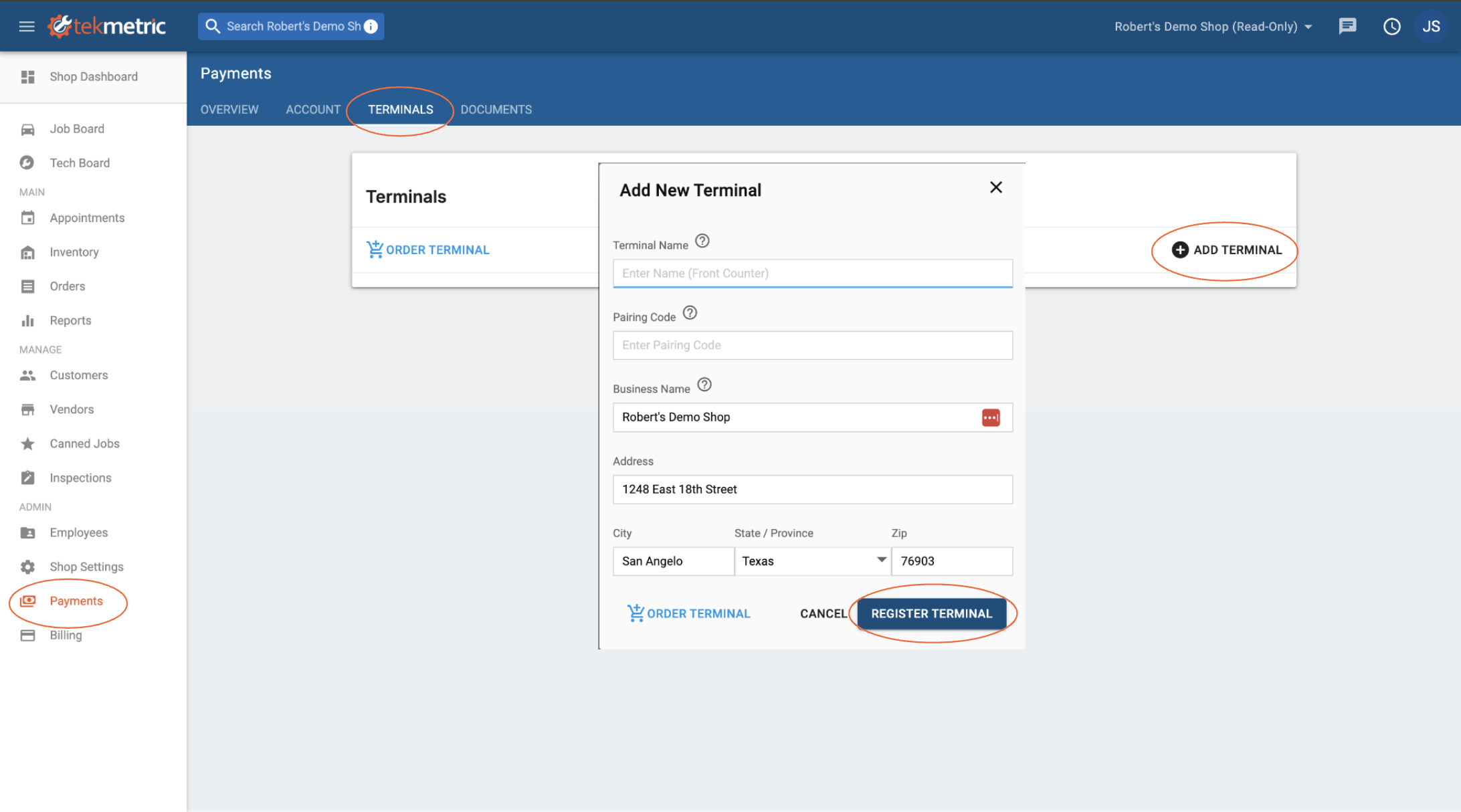1461x812 pixels.
Task: Click the Business Name help icon
Action: coord(704,385)
